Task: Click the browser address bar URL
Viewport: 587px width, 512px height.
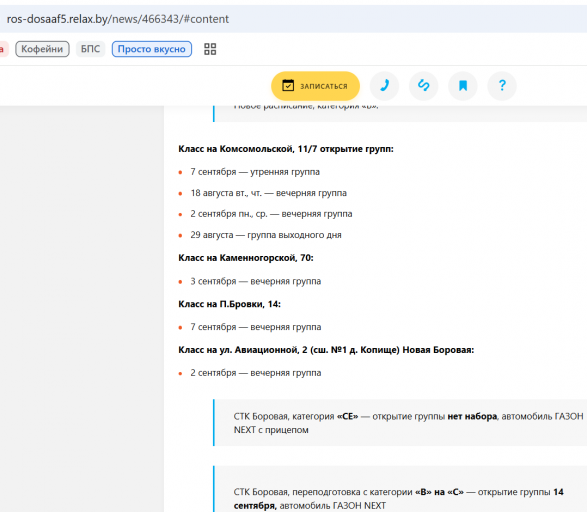Action: [x=118, y=19]
